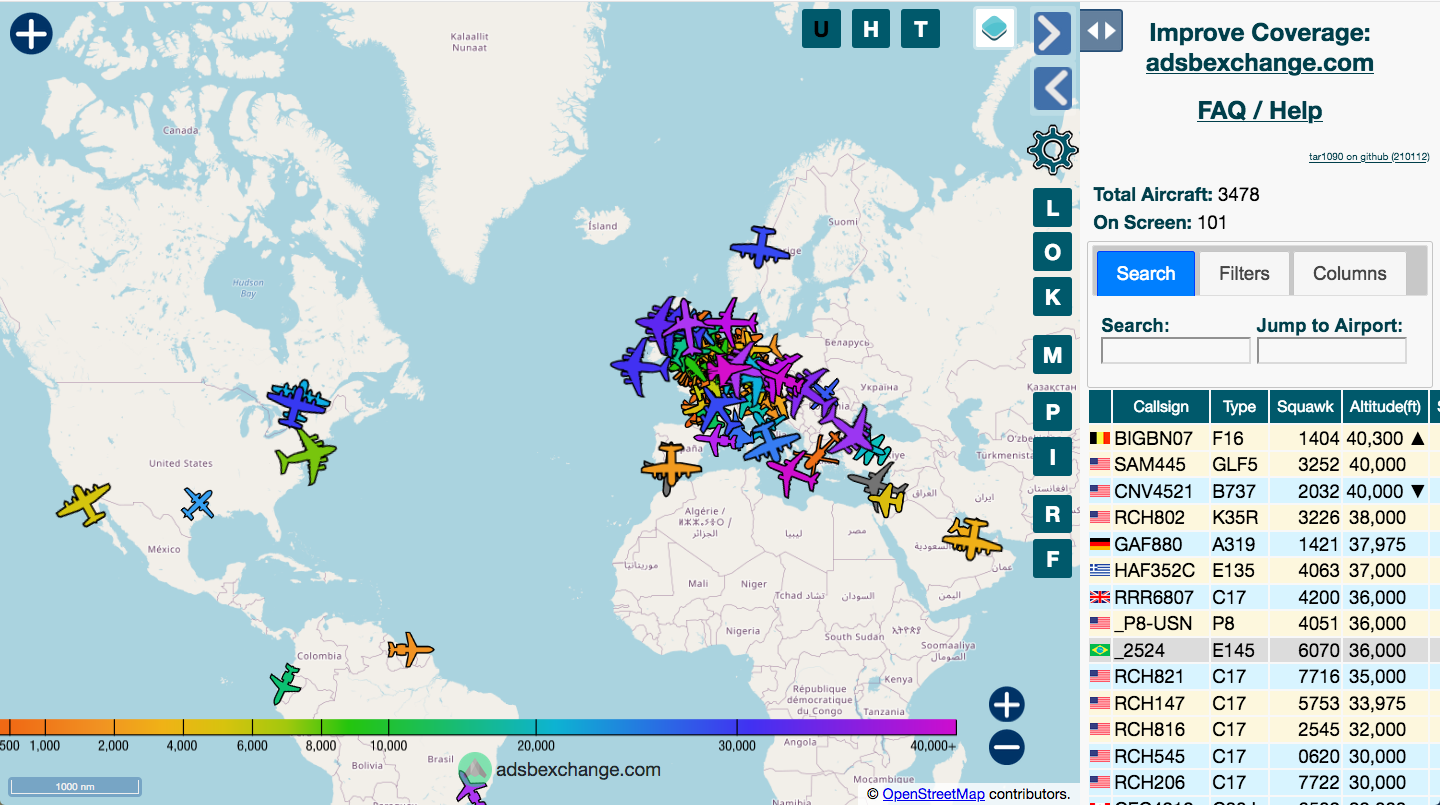Viewport: 1440px width, 805px height.
Task: Zoom in with the map plus button
Action: click(1007, 705)
